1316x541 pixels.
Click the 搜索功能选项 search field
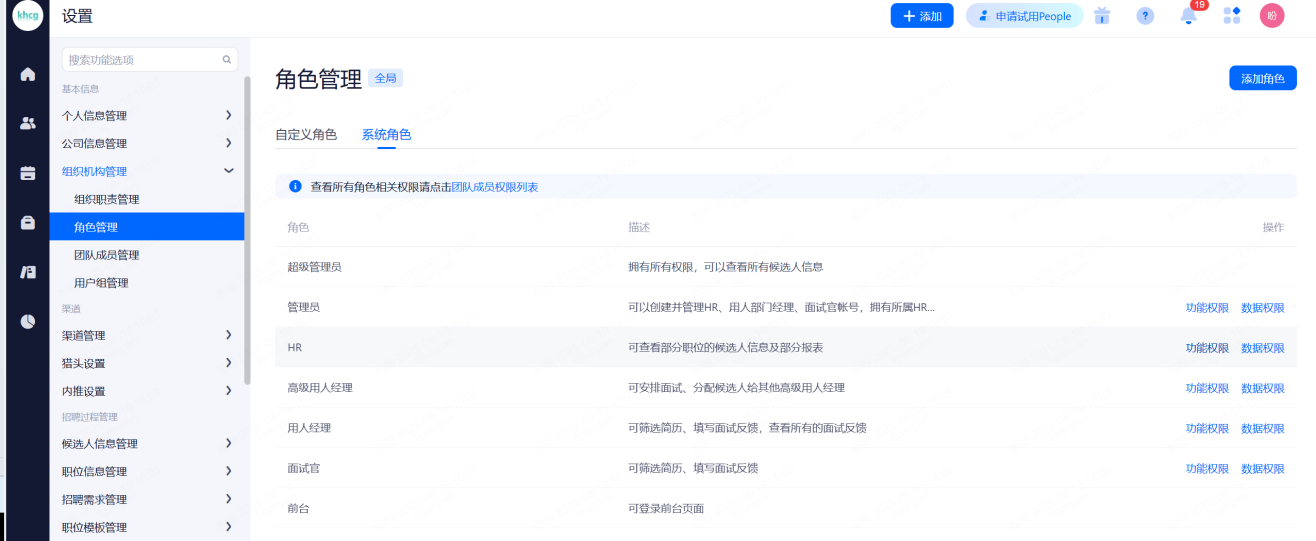pyautogui.click(x=143, y=60)
